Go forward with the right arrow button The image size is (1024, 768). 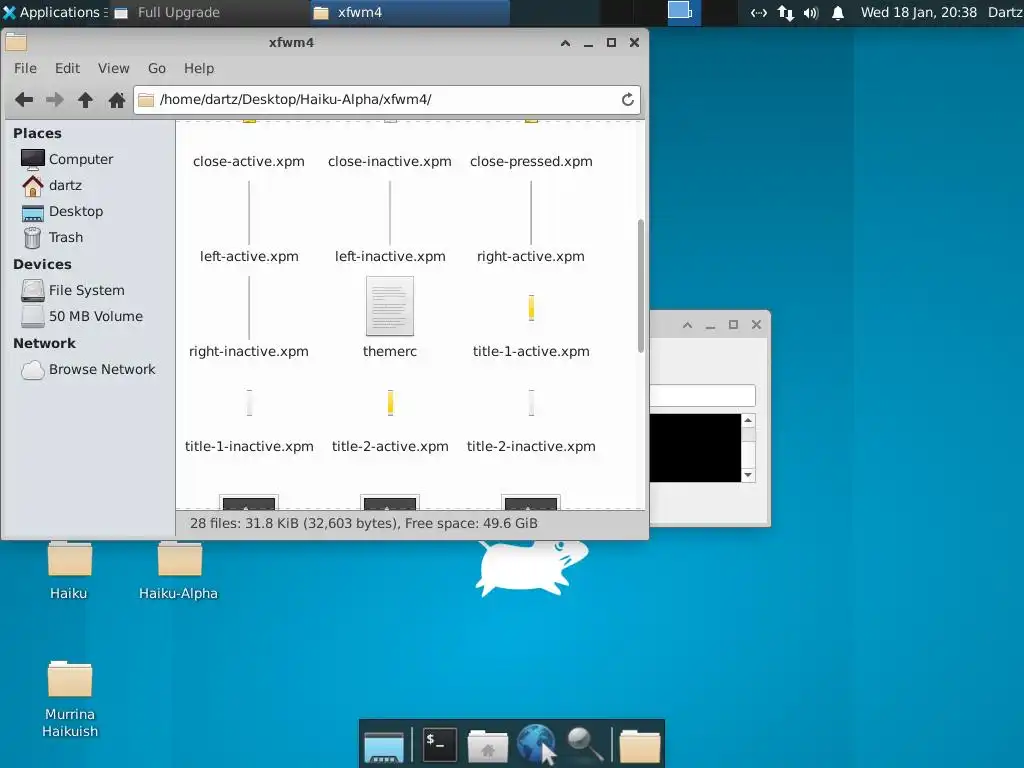tap(55, 99)
